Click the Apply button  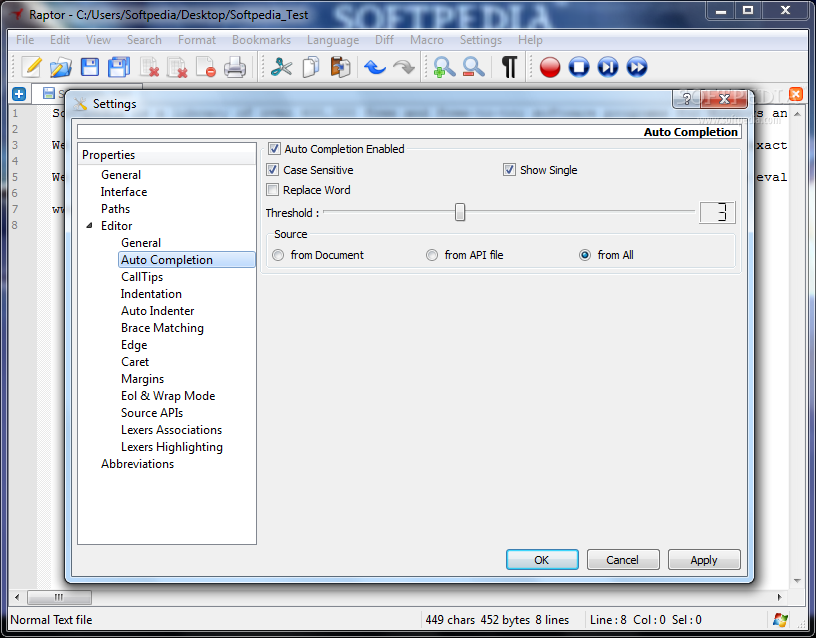coord(704,560)
